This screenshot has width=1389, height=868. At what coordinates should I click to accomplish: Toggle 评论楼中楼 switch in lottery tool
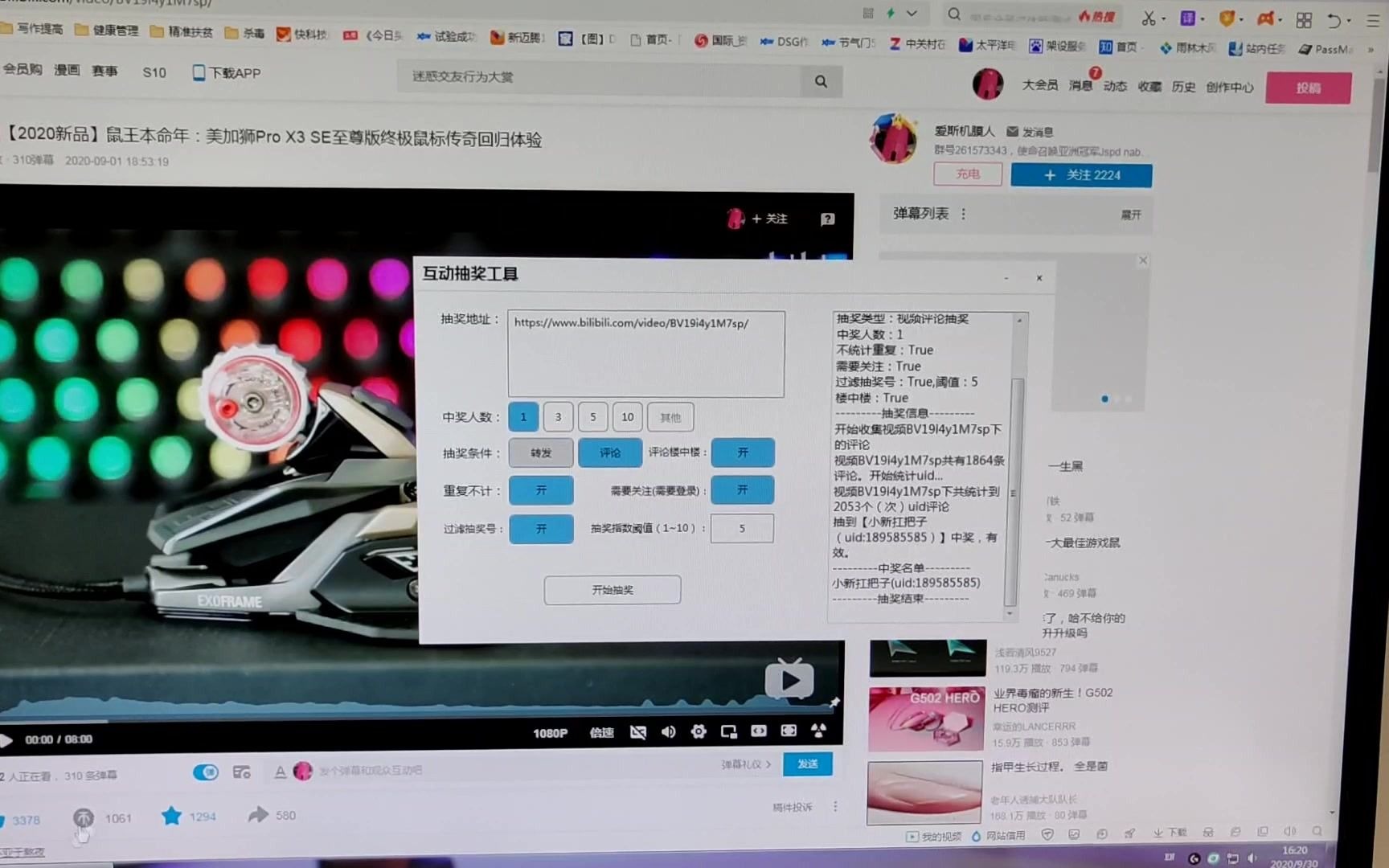(743, 452)
